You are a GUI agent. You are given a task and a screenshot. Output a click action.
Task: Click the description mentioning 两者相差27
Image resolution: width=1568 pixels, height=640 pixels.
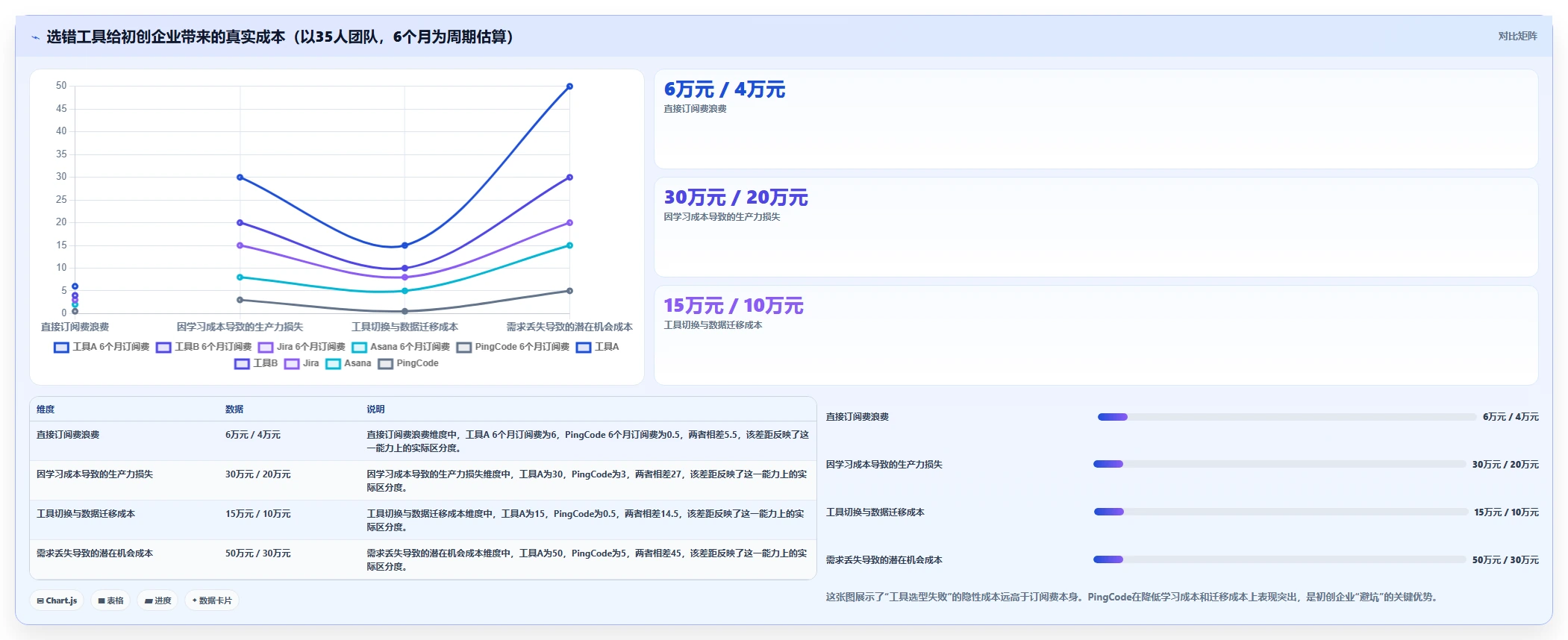pyautogui.click(x=587, y=481)
